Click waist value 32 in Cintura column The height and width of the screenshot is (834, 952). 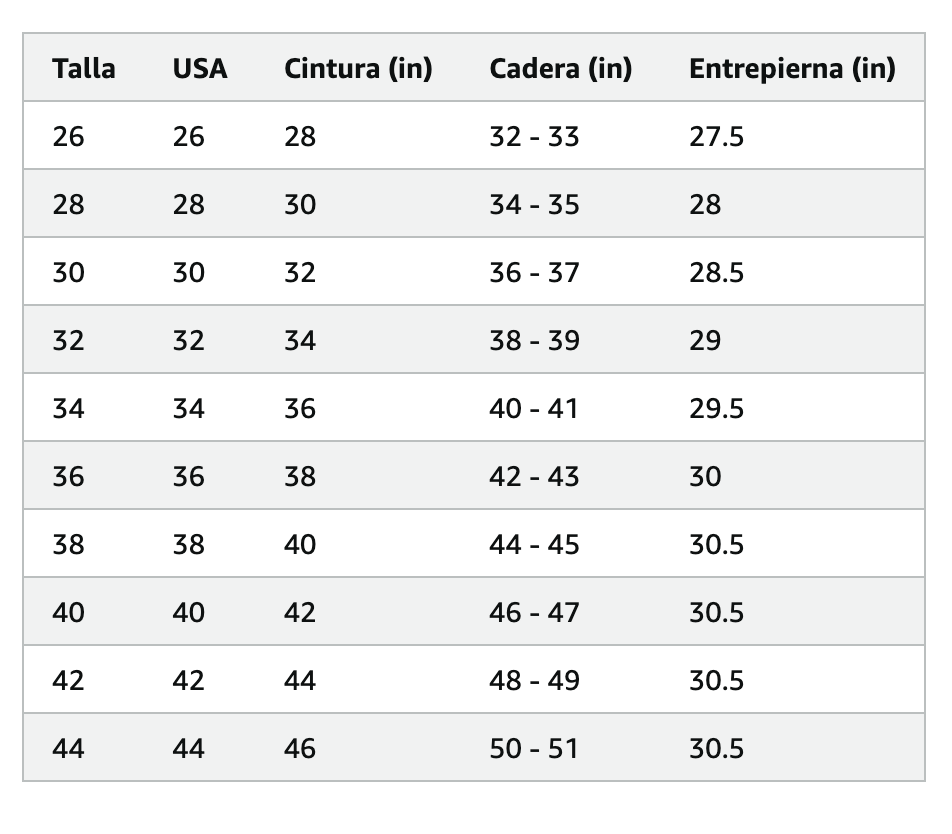coord(300,273)
